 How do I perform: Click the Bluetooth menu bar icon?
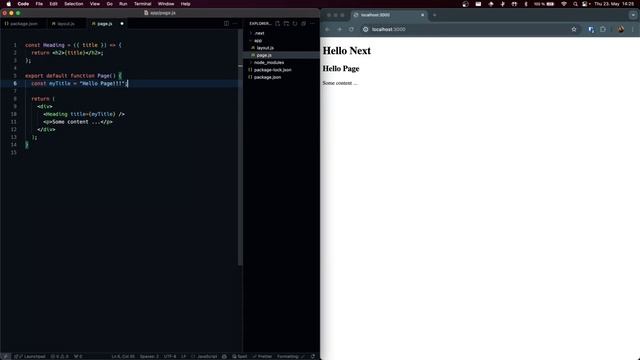[x=526, y=4]
